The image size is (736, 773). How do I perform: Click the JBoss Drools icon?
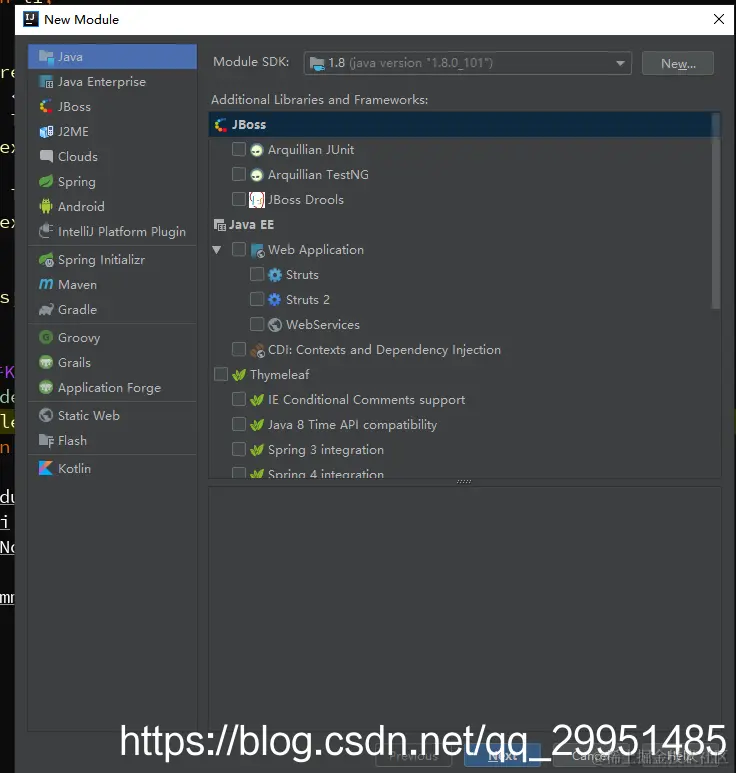[256, 200]
